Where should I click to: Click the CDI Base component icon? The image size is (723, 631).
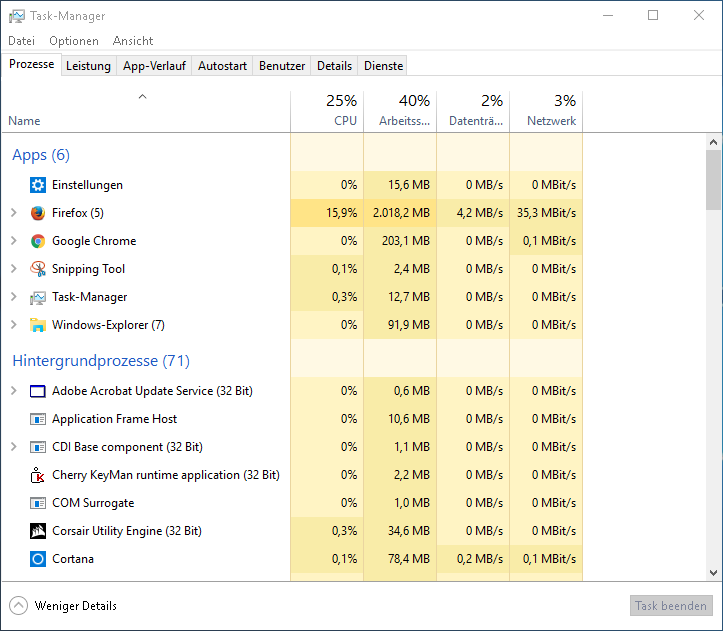pyautogui.click(x=38, y=447)
